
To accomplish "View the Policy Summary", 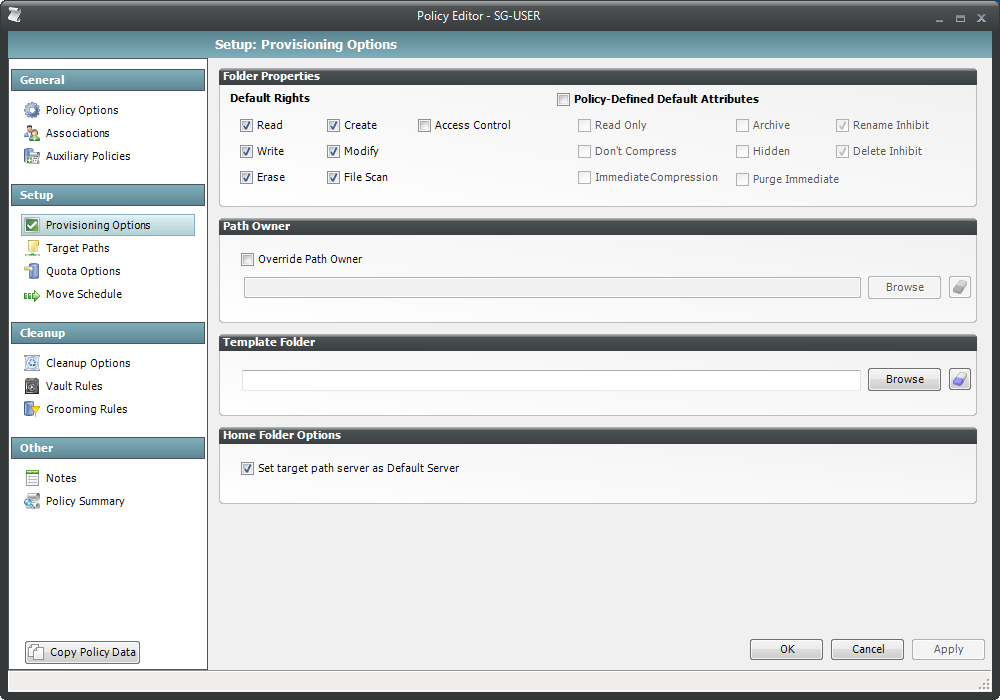I will click(85, 501).
